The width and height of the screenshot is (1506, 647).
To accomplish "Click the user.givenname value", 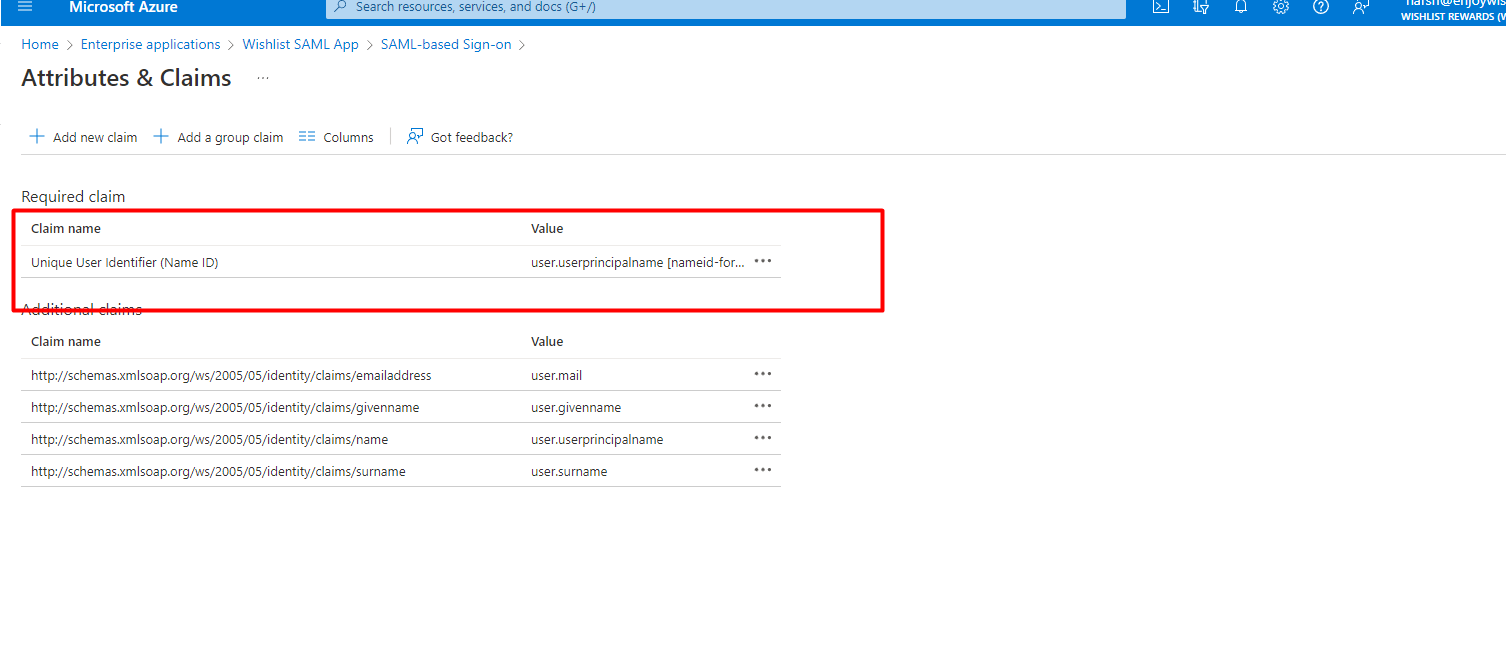I will click(x=576, y=408).
